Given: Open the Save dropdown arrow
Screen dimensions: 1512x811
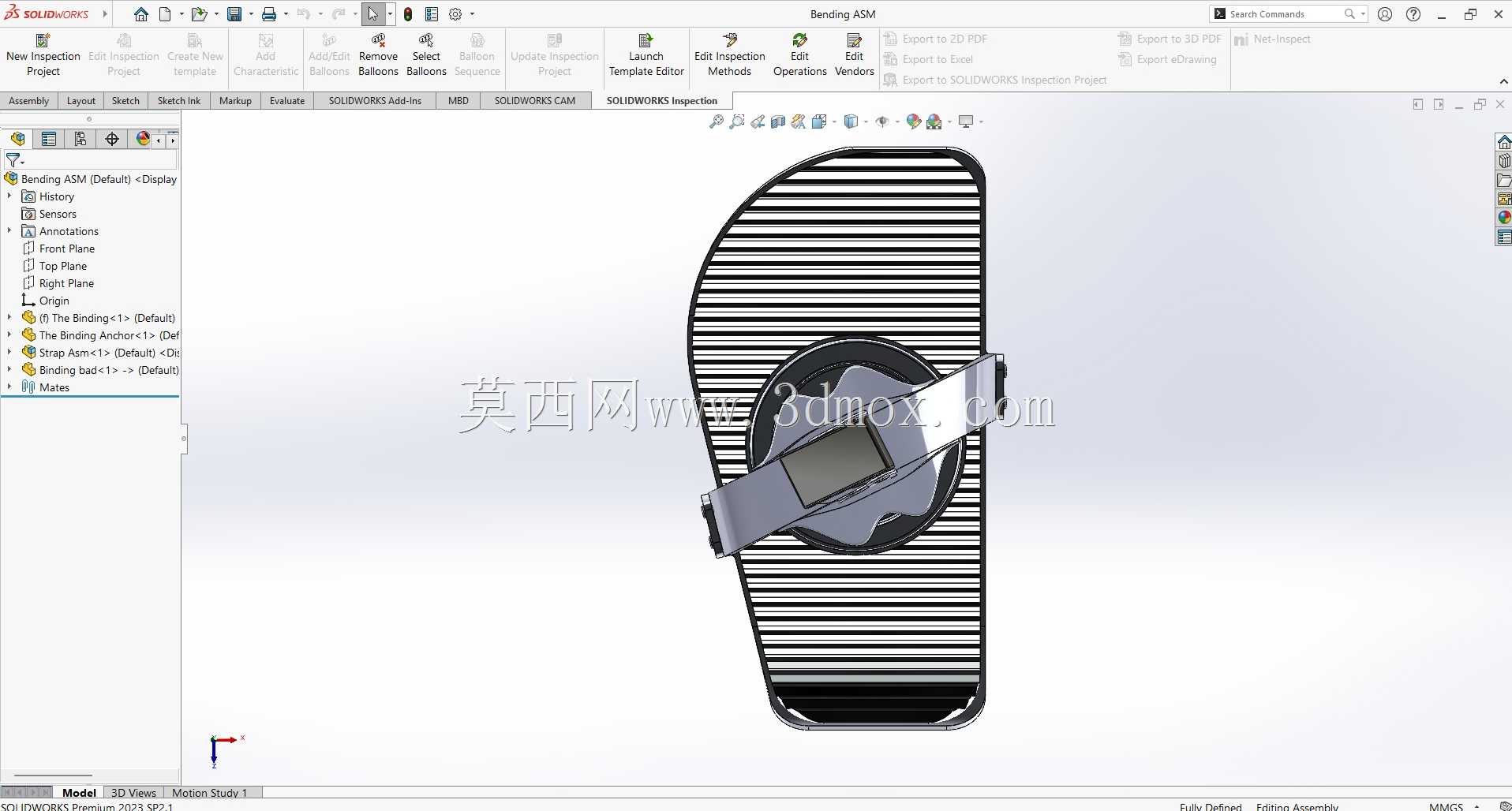Looking at the screenshot, I should tap(251, 14).
